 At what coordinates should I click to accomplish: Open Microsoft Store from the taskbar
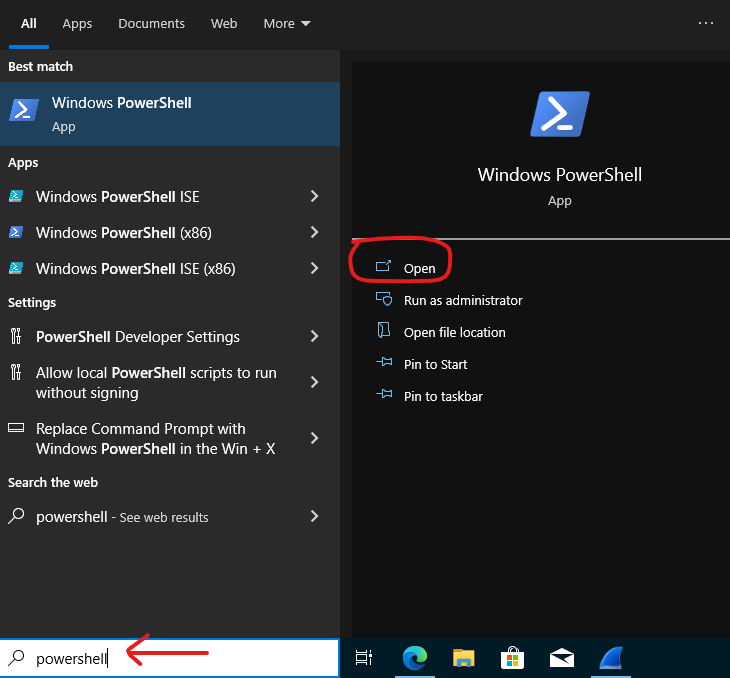513,658
